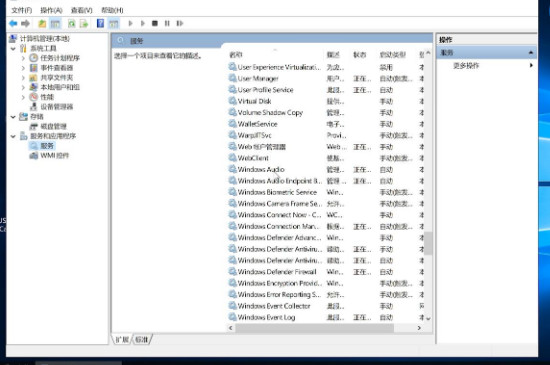550x365 pixels.
Task: Click the Forward arrow toolbar icon
Action: pyautogui.click(x=25, y=23)
